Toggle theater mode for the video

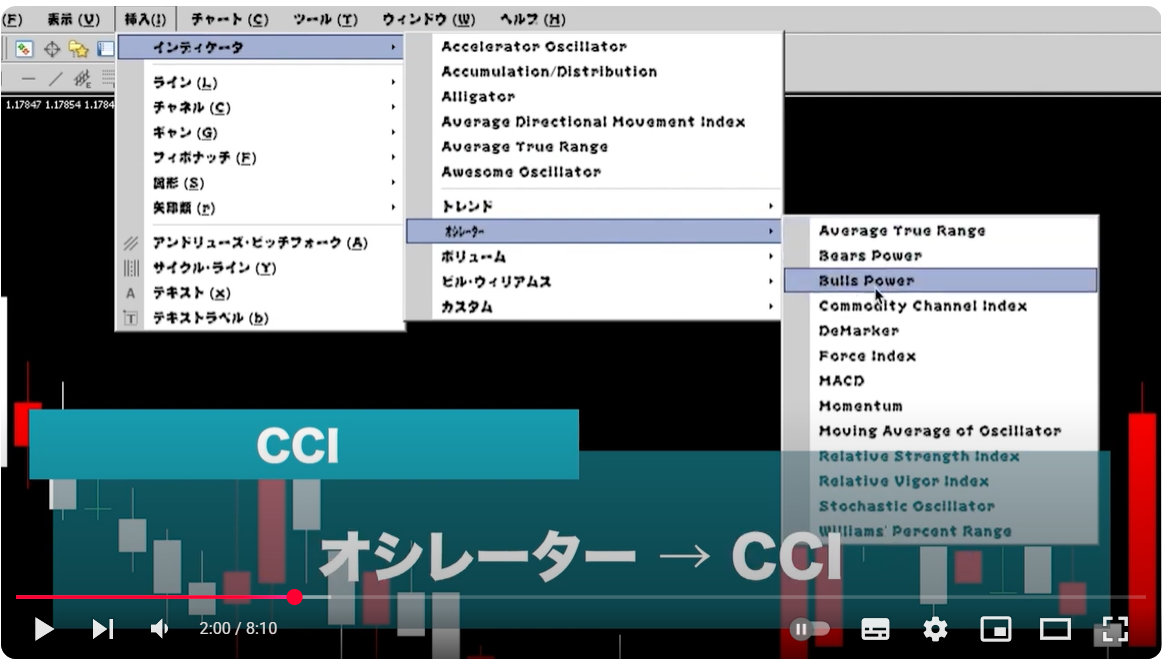click(x=1055, y=629)
